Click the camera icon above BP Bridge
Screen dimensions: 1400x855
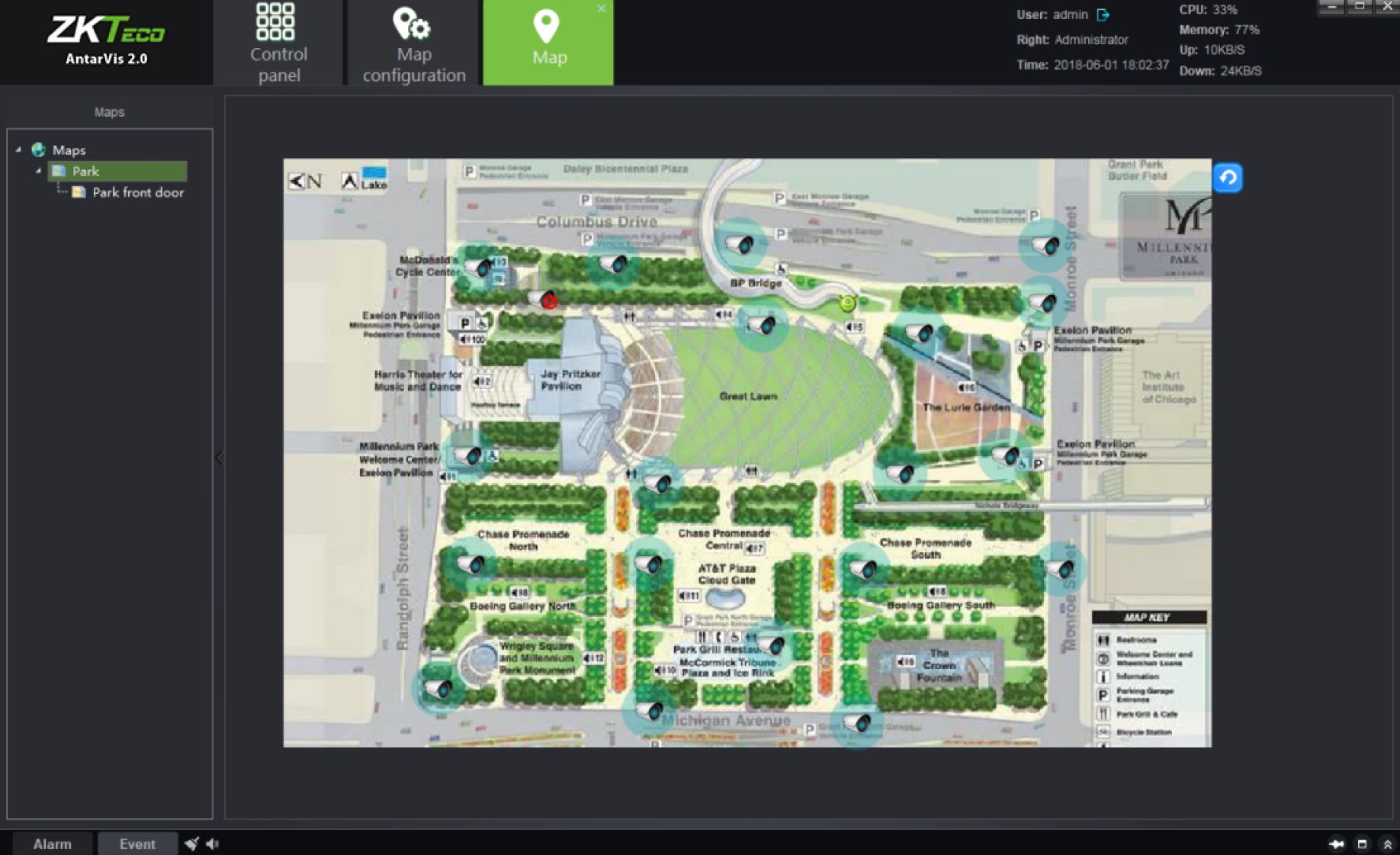[x=740, y=244]
